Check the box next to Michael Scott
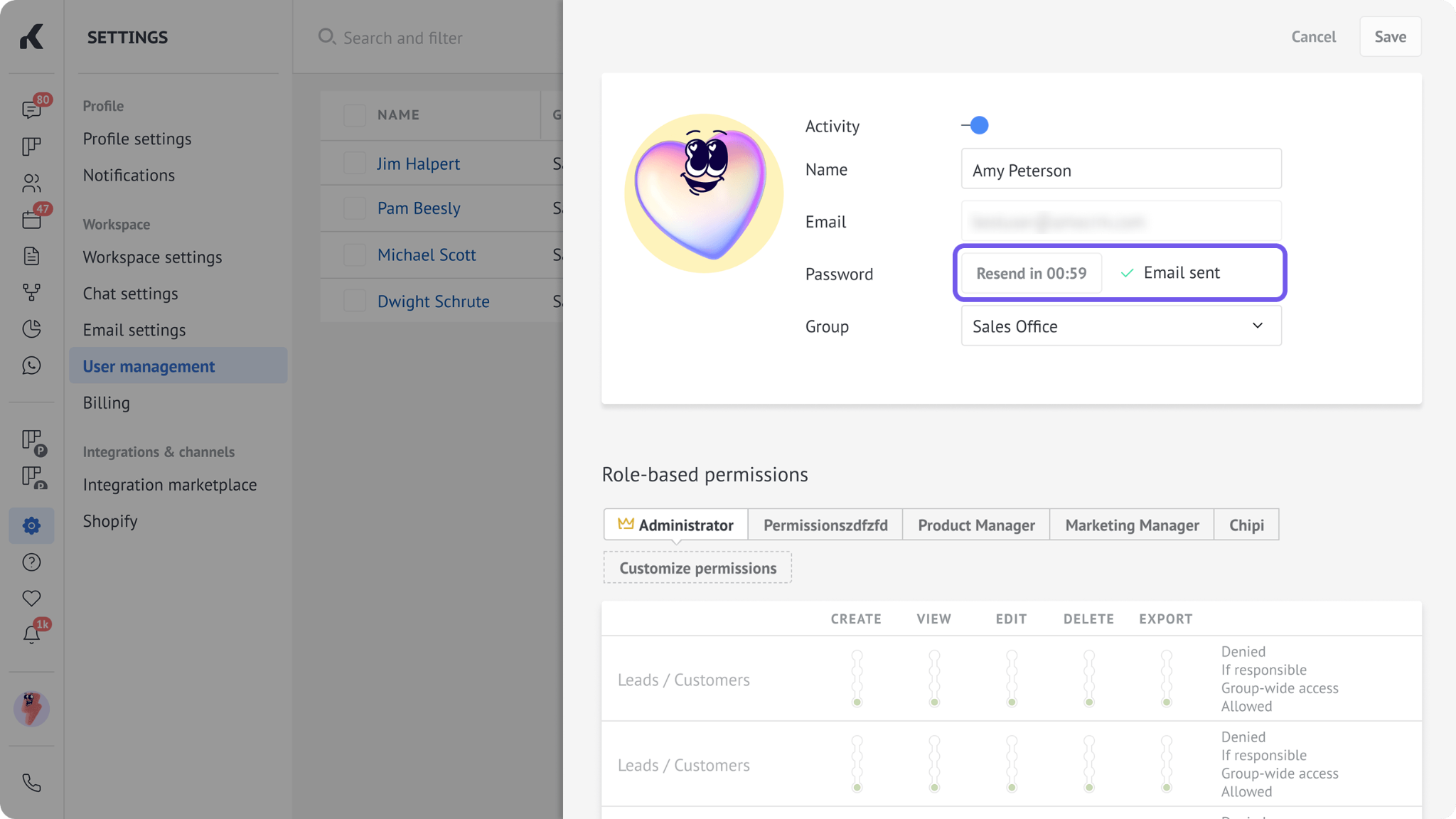This screenshot has height=819, width=1456. click(x=354, y=255)
